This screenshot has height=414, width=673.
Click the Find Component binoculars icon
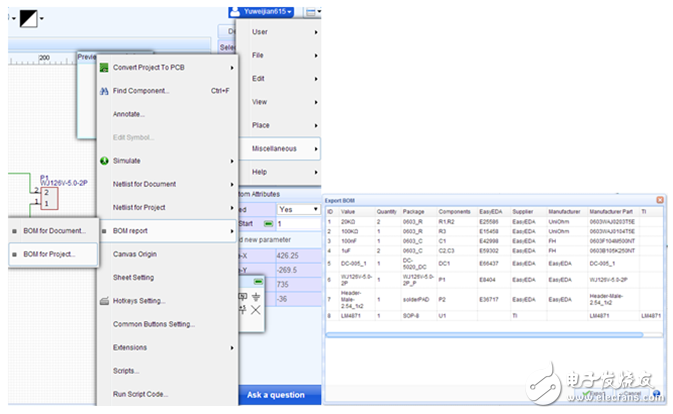[x=104, y=91]
